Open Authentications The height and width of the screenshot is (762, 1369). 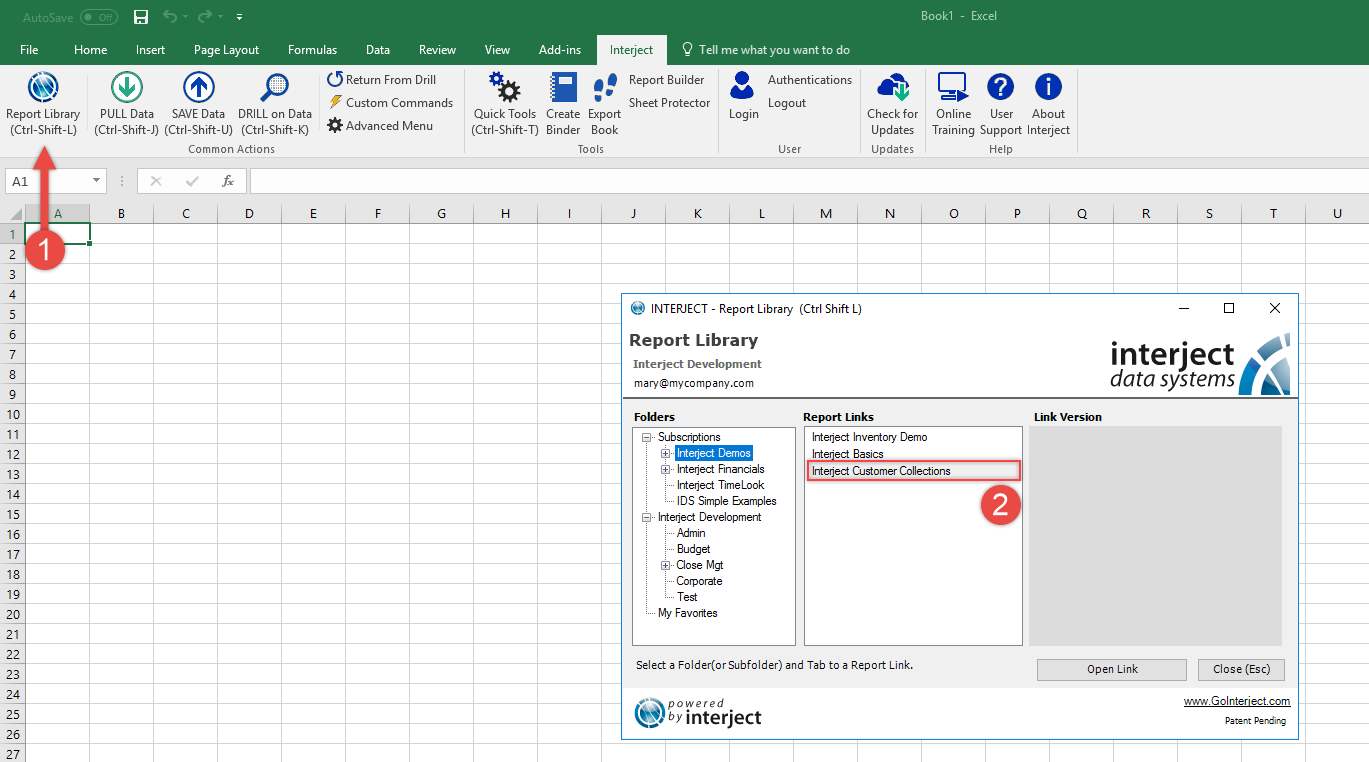810,80
